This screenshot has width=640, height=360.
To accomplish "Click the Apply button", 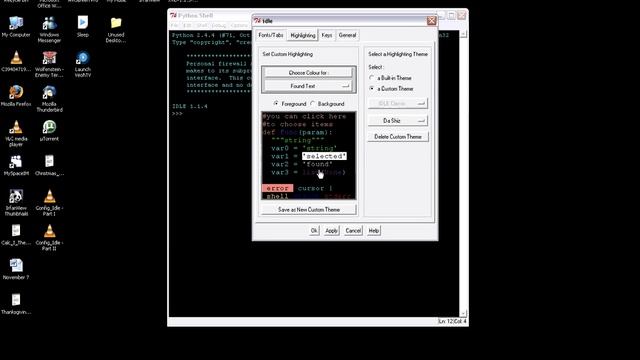I will click(x=331, y=231).
